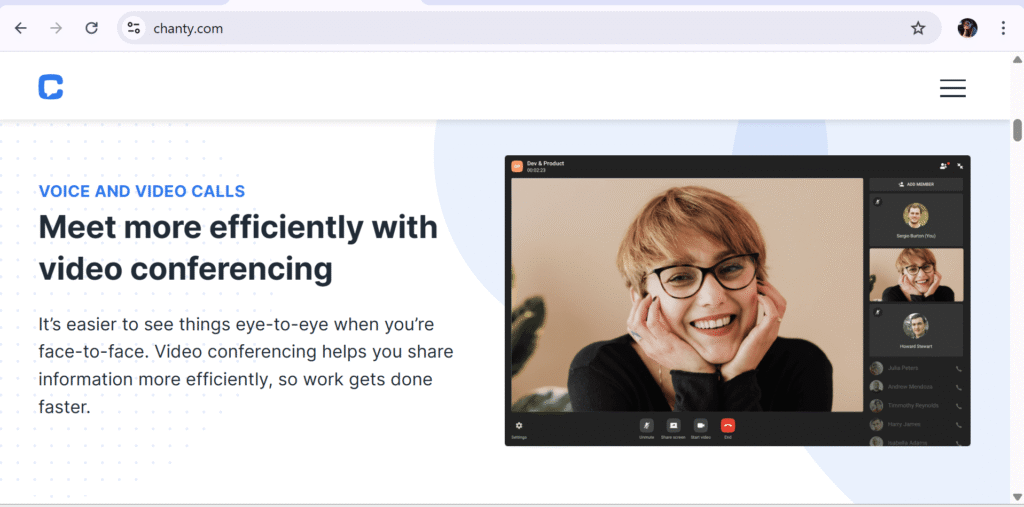Click the "Timmothy Reynolds" name
1024x507 pixels.
[x=913, y=406]
